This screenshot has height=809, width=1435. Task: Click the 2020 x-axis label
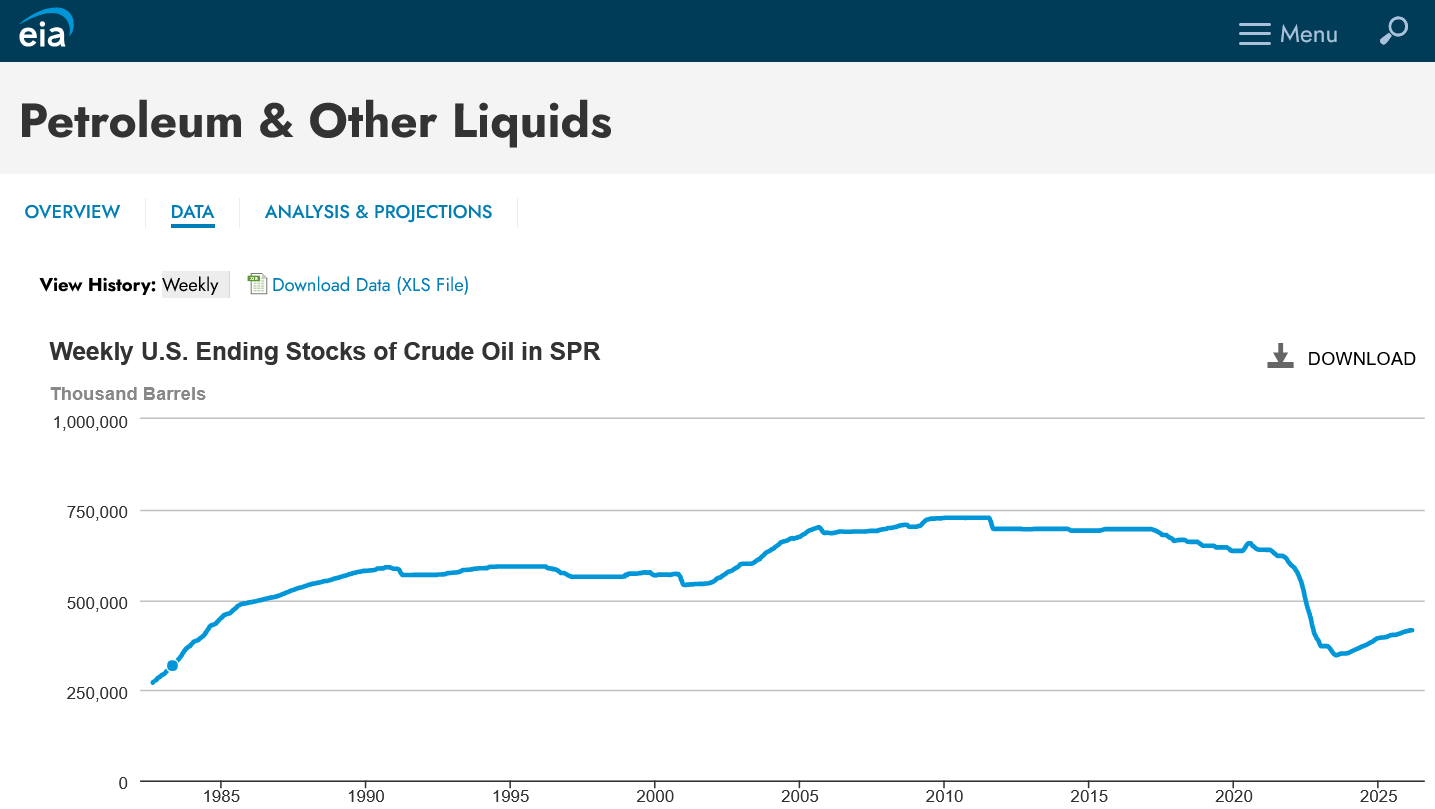pyautogui.click(x=1233, y=798)
